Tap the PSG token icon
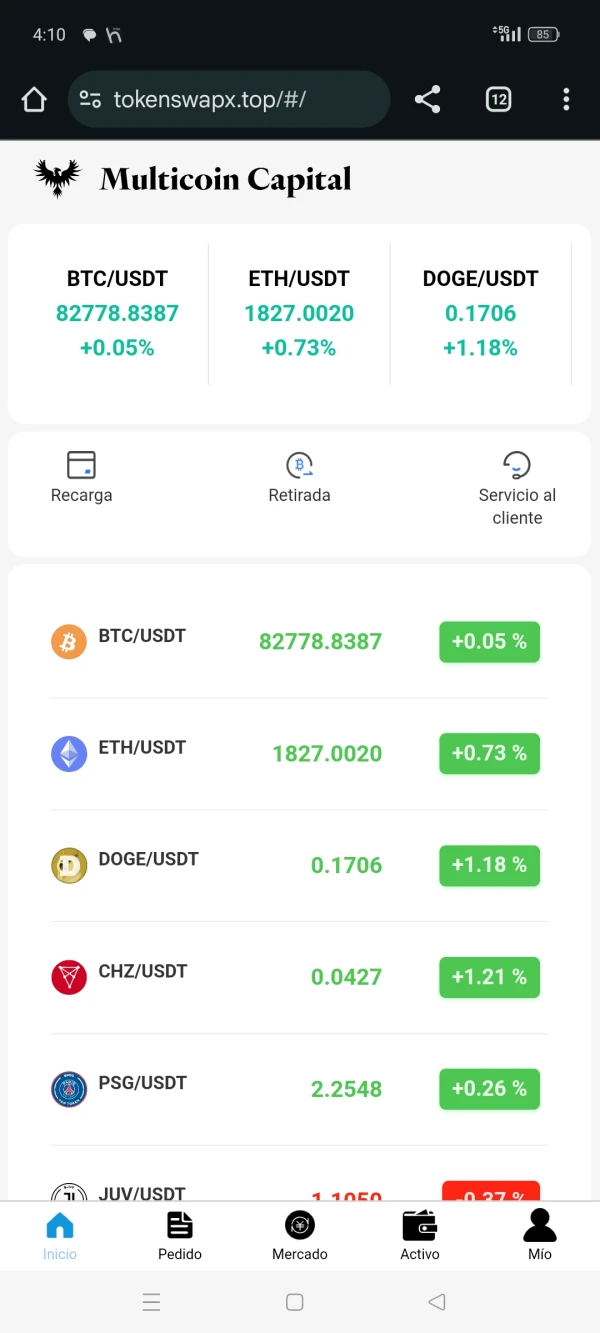 point(69,1089)
